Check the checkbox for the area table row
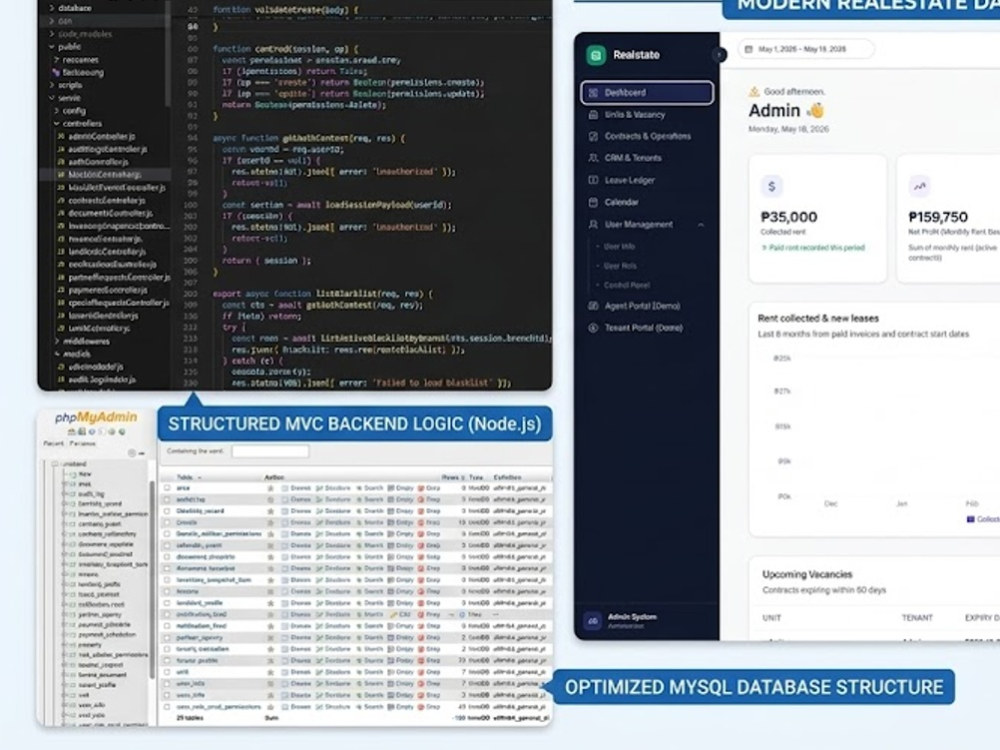The width and height of the screenshot is (1000, 750). (x=167, y=488)
